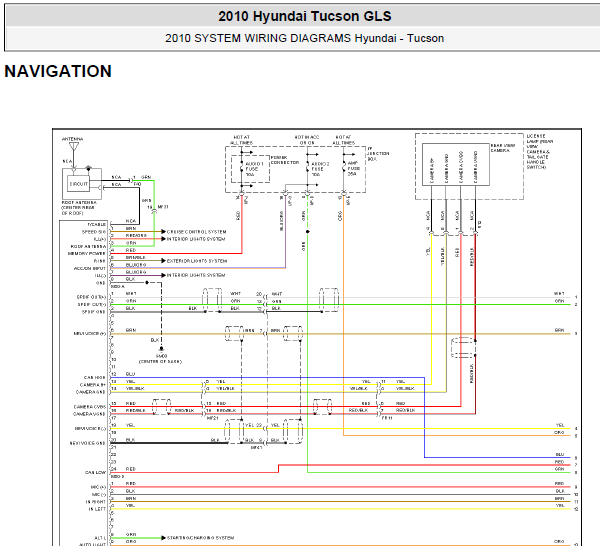Click 'HOT AT ALL TIMES' above Audio 1 fuse
The image size is (600, 546).
(241, 140)
